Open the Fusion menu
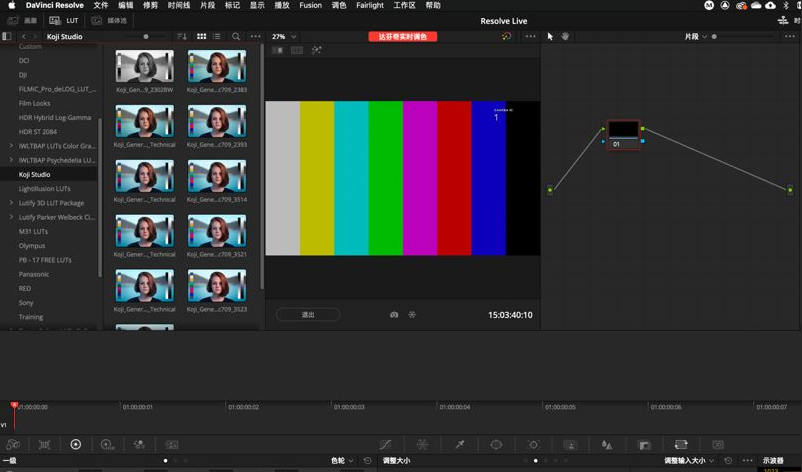The image size is (802, 472). pyautogui.click(x=310, y=5)
